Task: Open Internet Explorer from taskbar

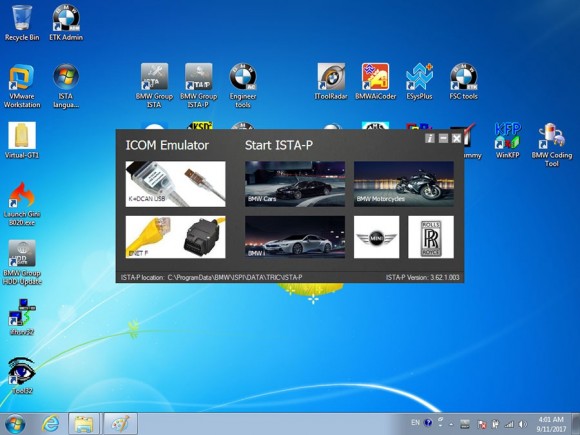Action: pos(50,424)
